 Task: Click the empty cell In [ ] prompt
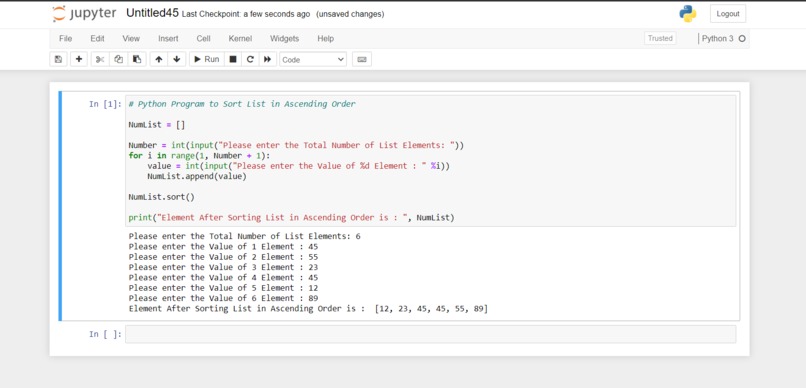tap(105, 335)
